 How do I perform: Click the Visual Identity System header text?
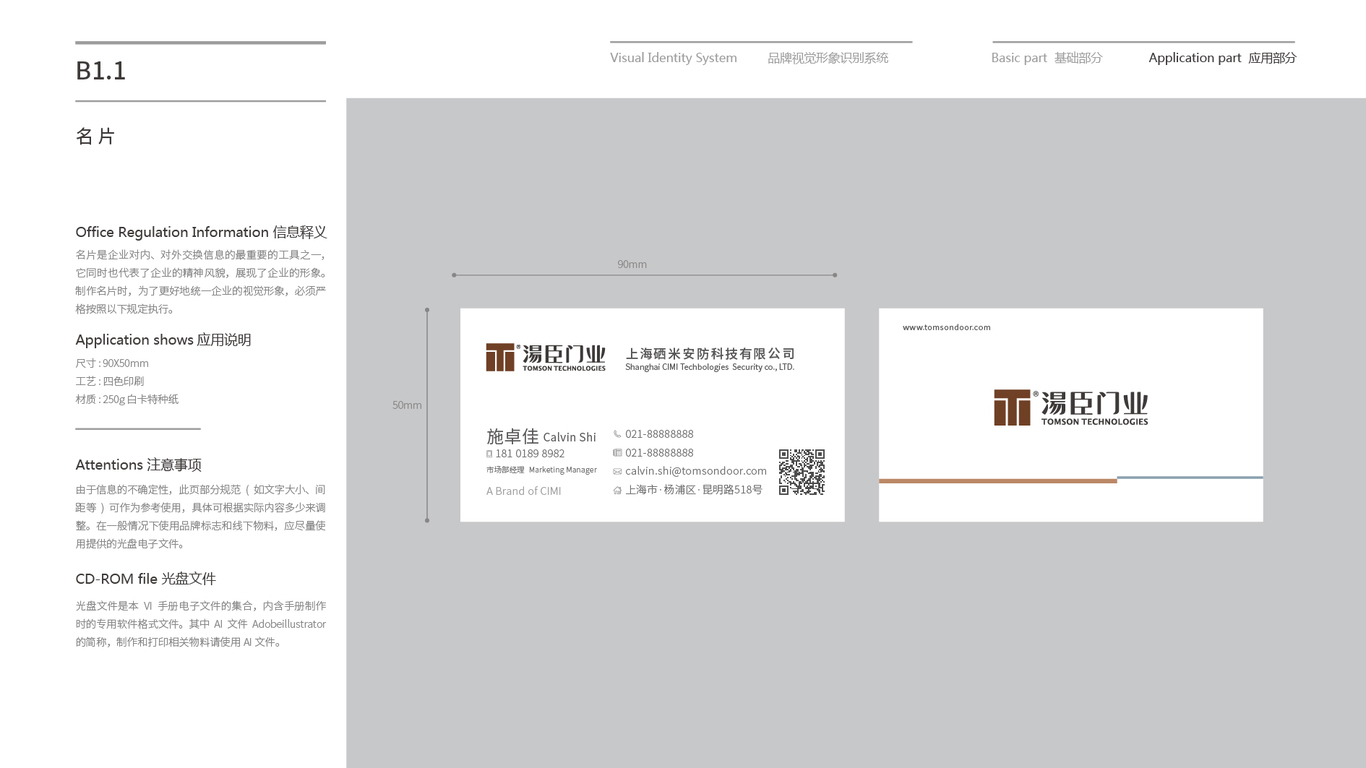[x=673, y=58]
